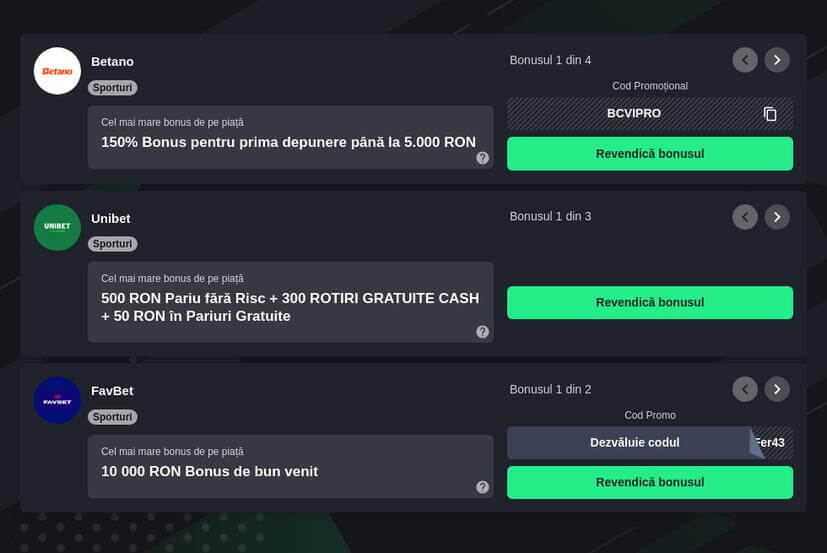This screenshot has height=553, width=827.
Task: Select the Sporturi tag under Unibet
Action: 113,244
